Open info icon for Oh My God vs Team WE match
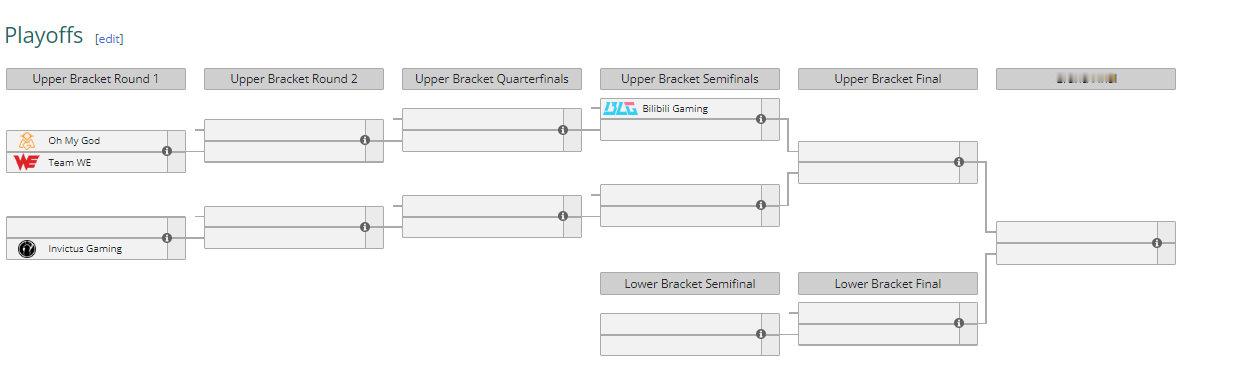Viewport: 1244px width, 371px height. pyautogui.click(x=167, y=151)
